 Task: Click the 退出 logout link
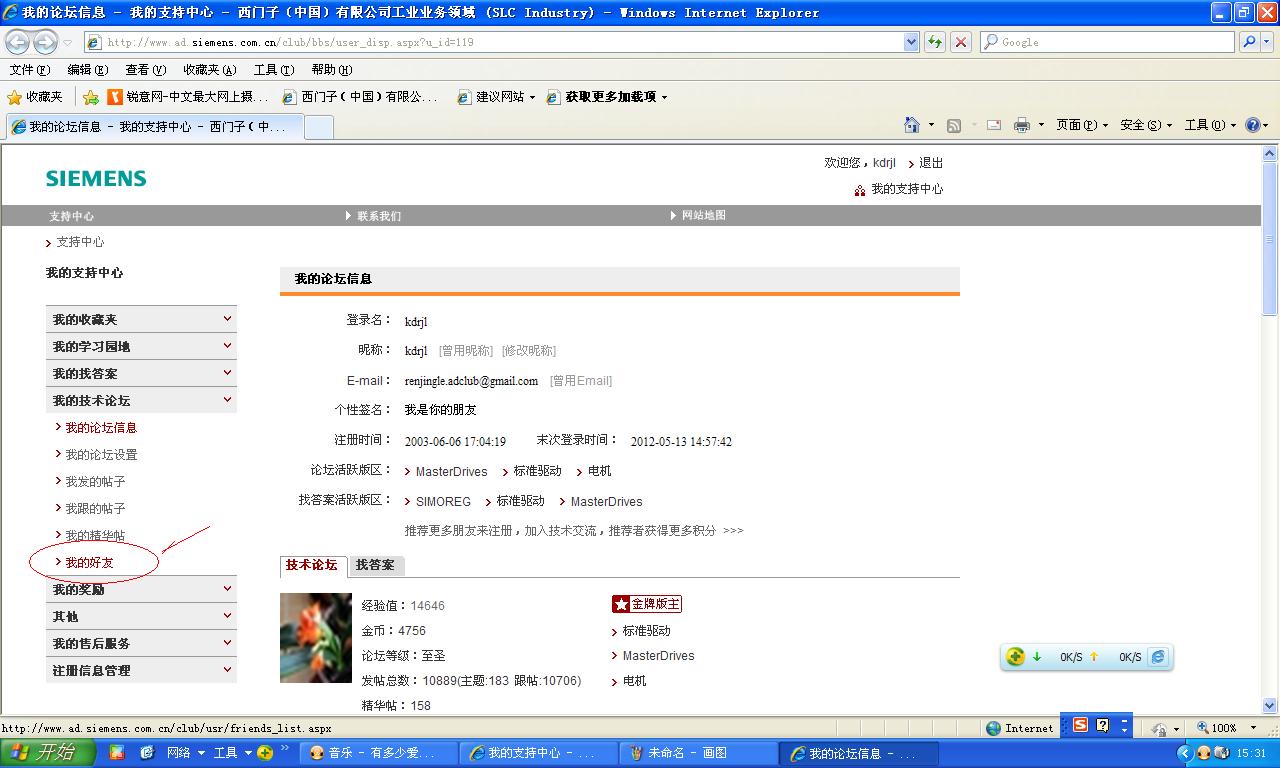point(931,163)
